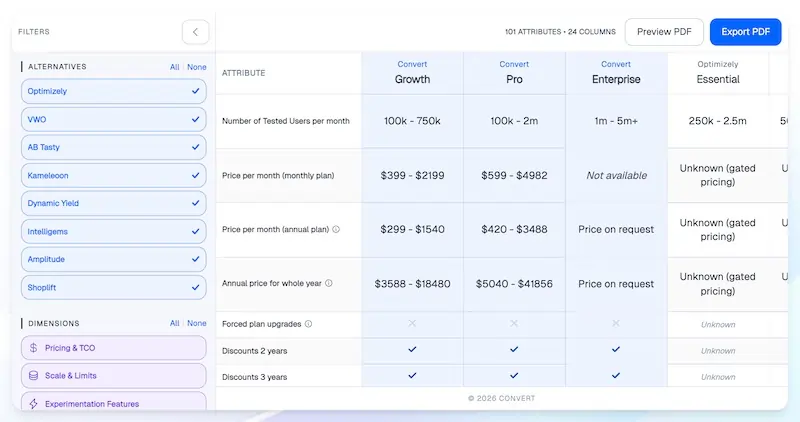
Task: Click the Price per month (monthly plan) label
Action: point(278,176)
